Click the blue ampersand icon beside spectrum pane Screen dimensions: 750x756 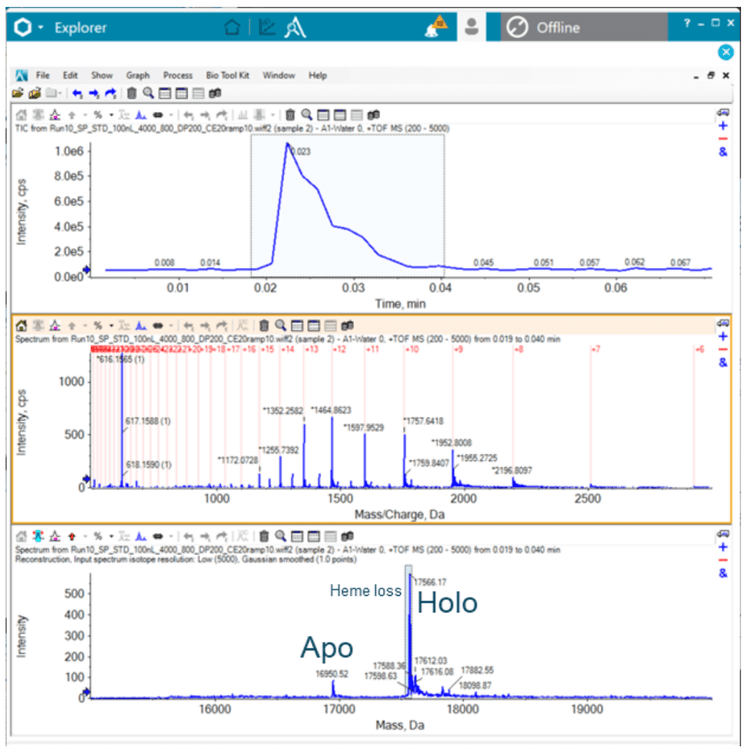pyautogui.click(x=723, y=363)
